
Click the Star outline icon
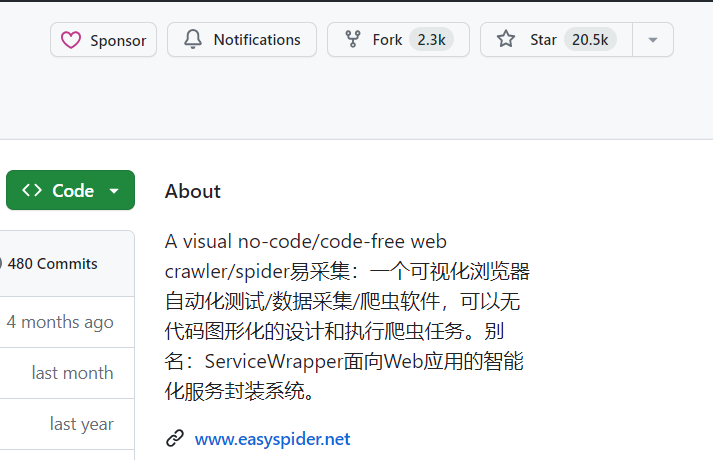pos(506,39)
